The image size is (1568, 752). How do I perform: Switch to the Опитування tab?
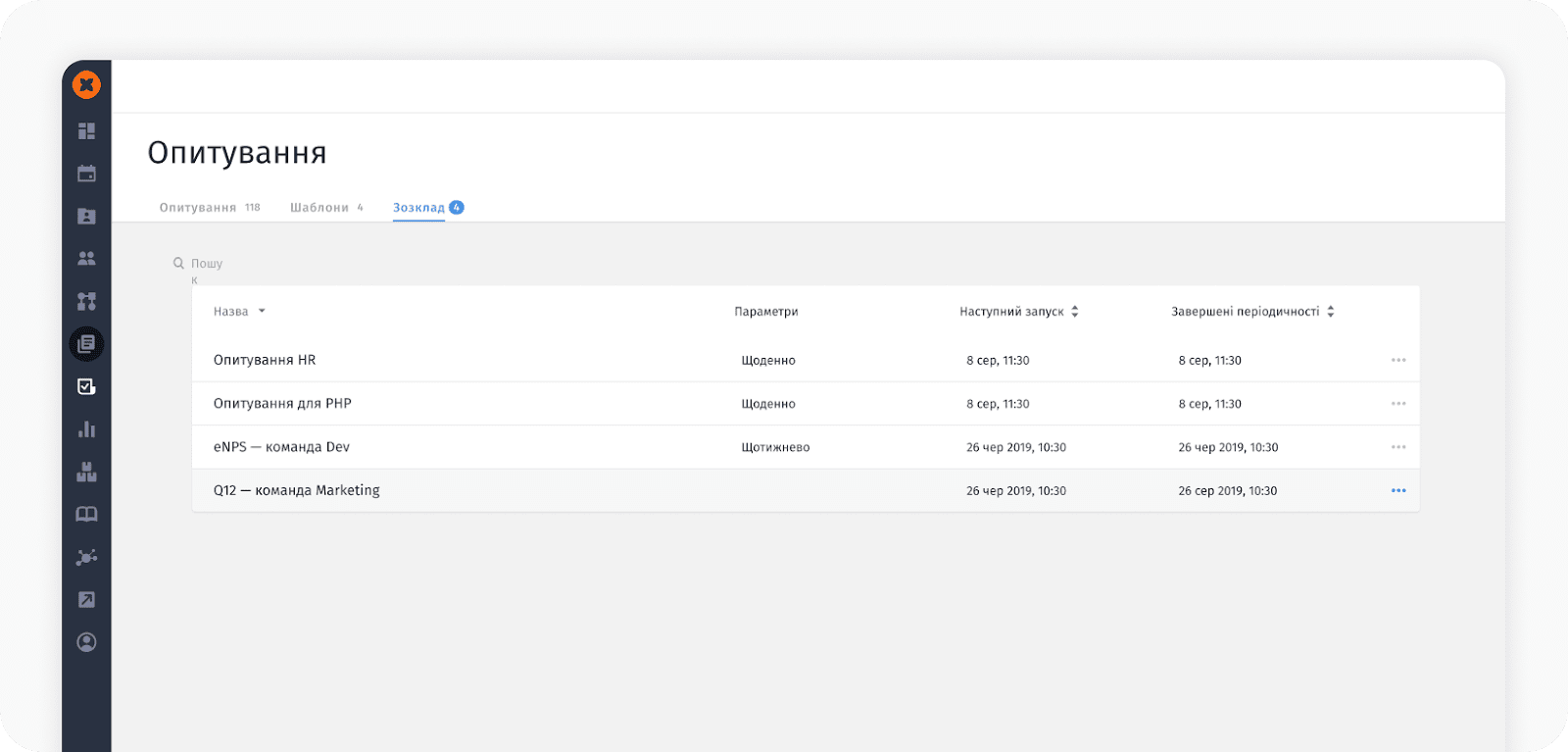click(x=198, y=208)
